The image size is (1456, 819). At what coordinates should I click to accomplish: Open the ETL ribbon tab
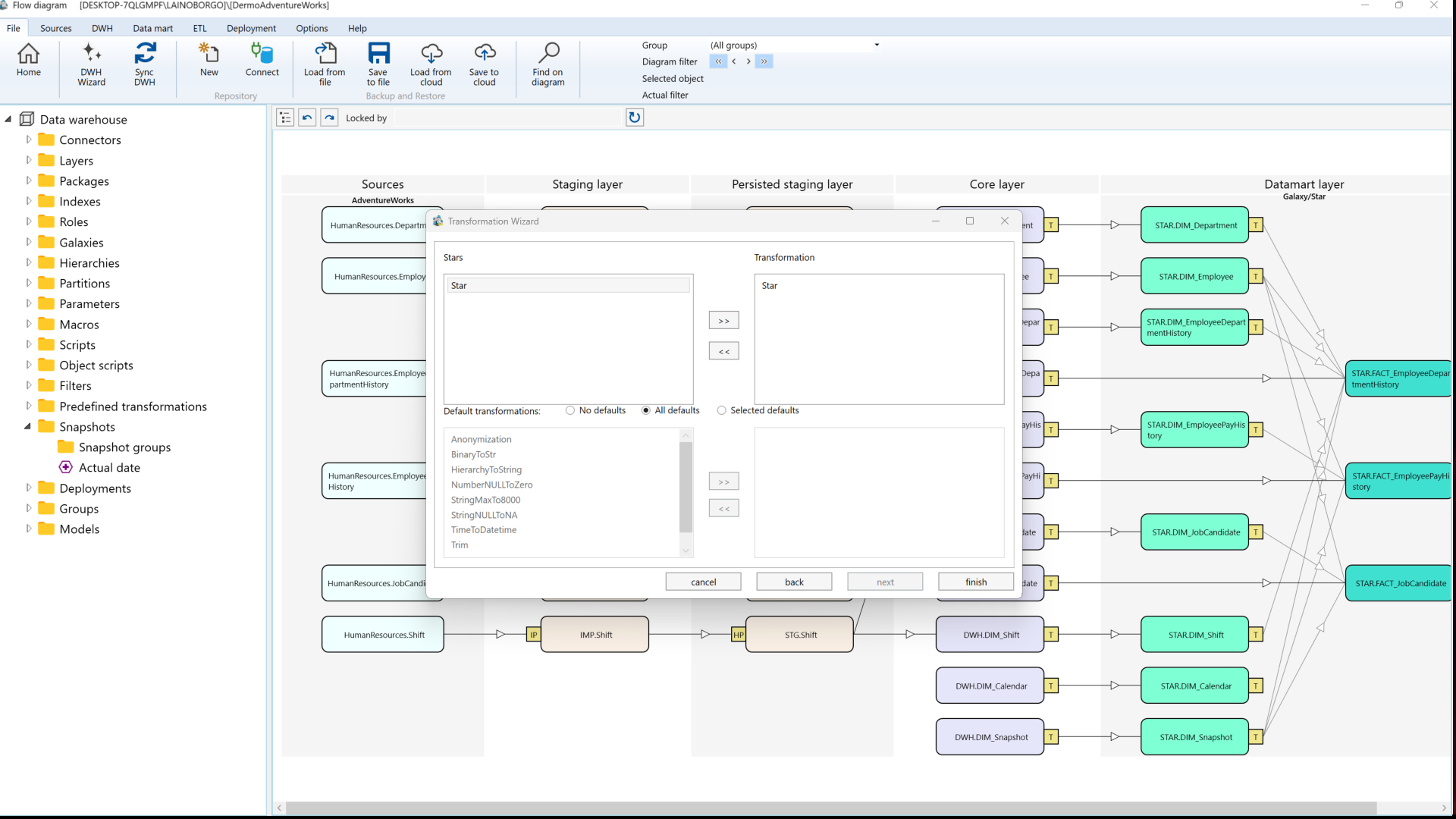[199, 28]
